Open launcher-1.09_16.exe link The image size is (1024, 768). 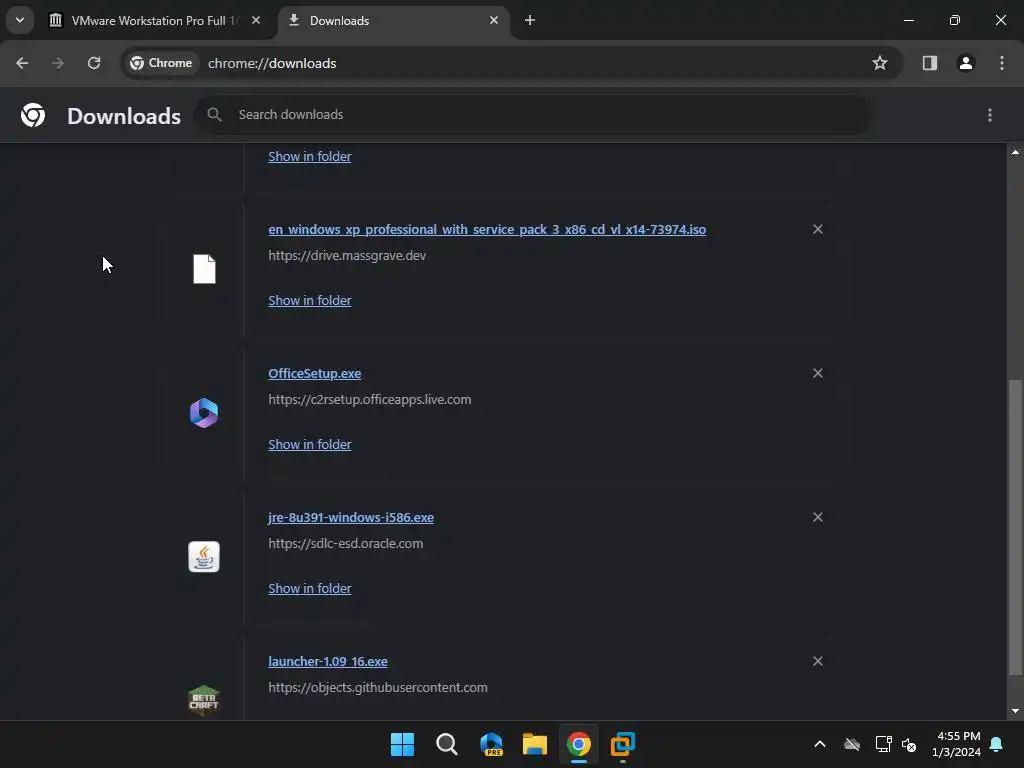[x=328, y=662]
